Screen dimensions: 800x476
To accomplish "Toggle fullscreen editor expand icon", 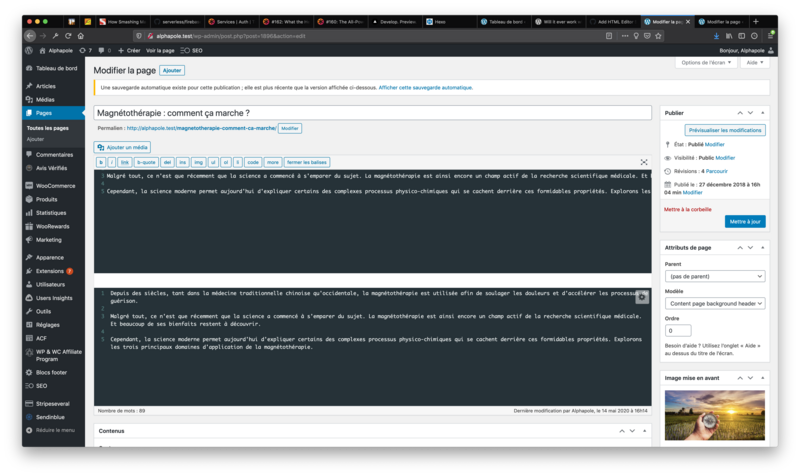I will point(644,162).
